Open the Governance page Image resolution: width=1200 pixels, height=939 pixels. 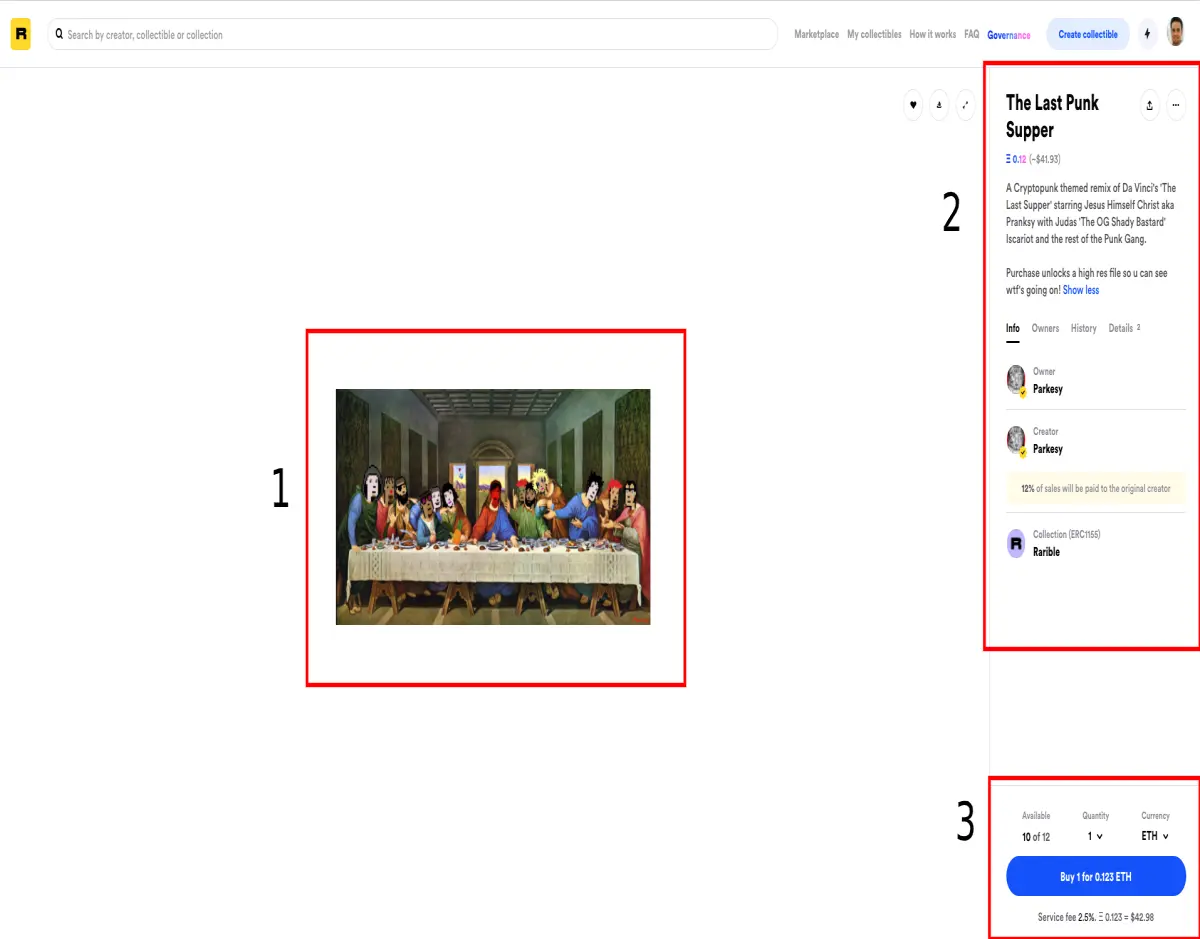[1009, 35]
